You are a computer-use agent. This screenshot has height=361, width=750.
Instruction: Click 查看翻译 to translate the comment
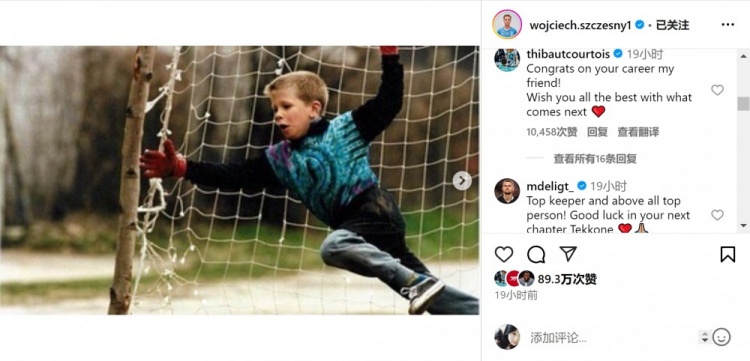click(x=638, y=132)
